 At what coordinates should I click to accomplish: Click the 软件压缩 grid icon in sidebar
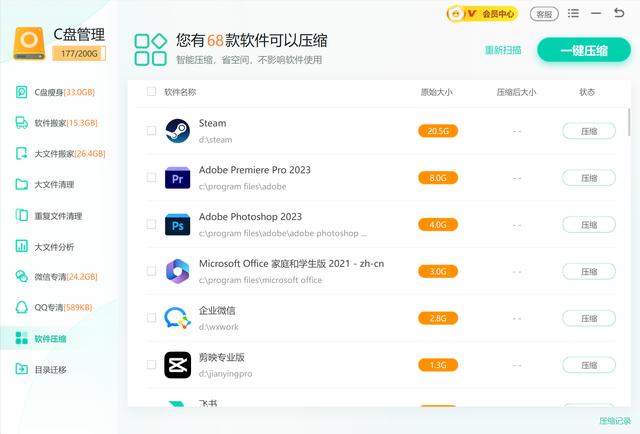[21, 338]
